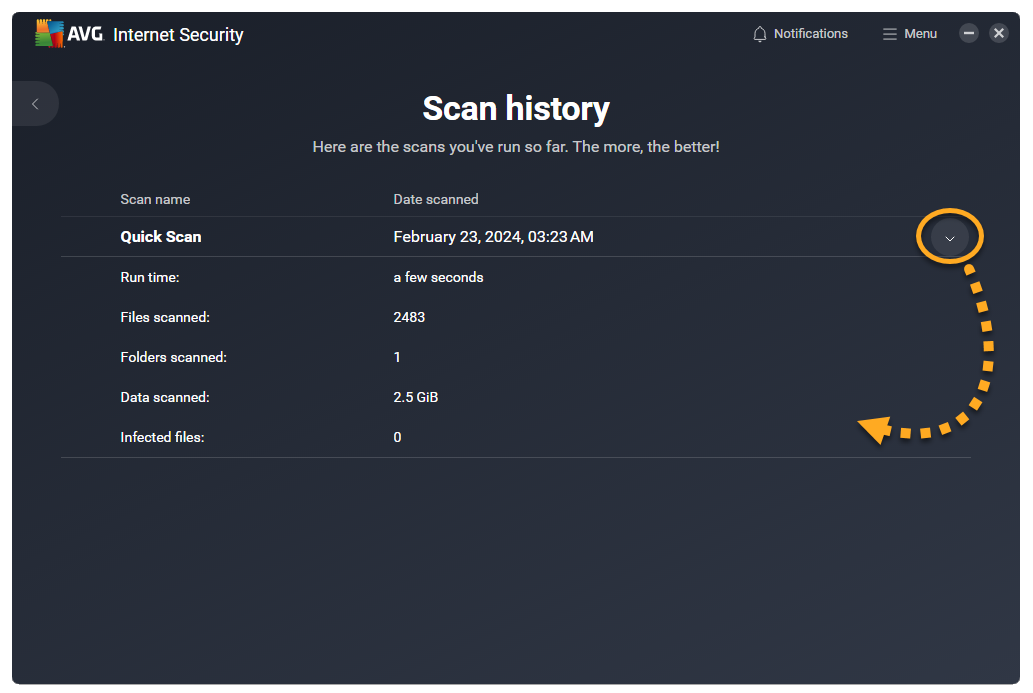
Task: Minimize the AVG window
Action: tap(968, 33)
